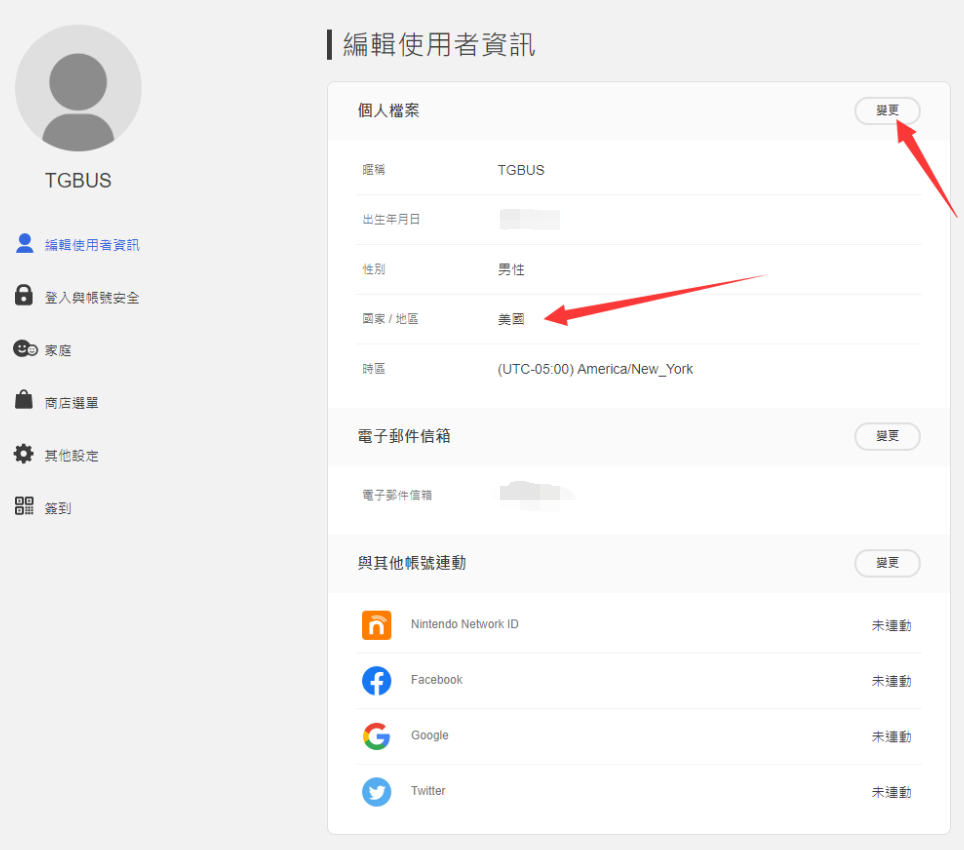Click the blurred email address value

[x=536, y=495]
